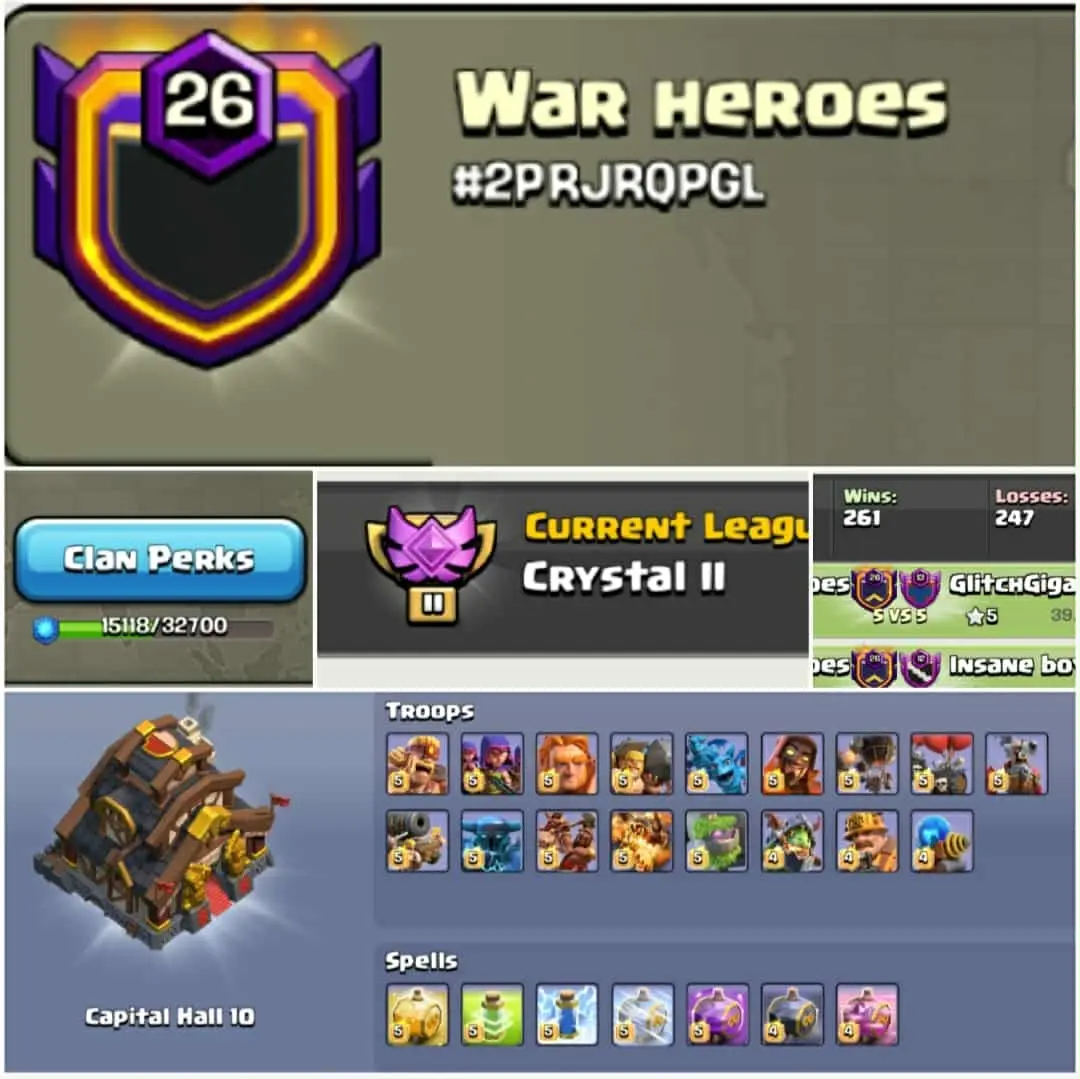1080x1079 pixels.
Task: Select the Sneaky Archers troop icon
Action: click(492, 764)
